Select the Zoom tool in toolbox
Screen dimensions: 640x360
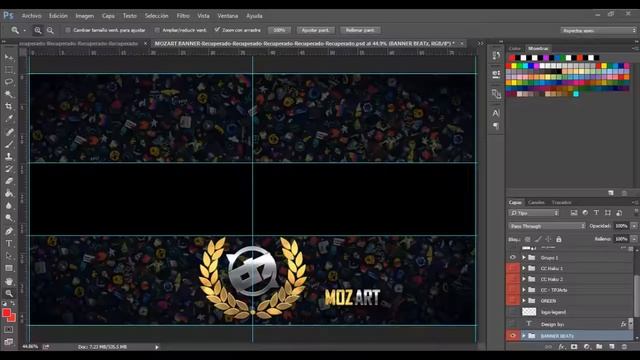9,293
